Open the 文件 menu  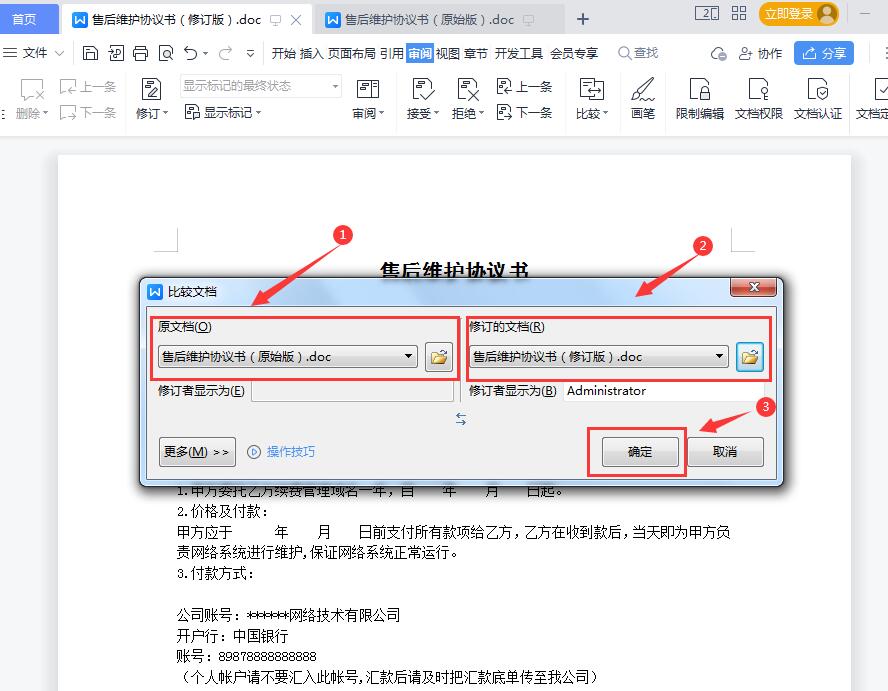pyautogui.click(x=34, y=53)
